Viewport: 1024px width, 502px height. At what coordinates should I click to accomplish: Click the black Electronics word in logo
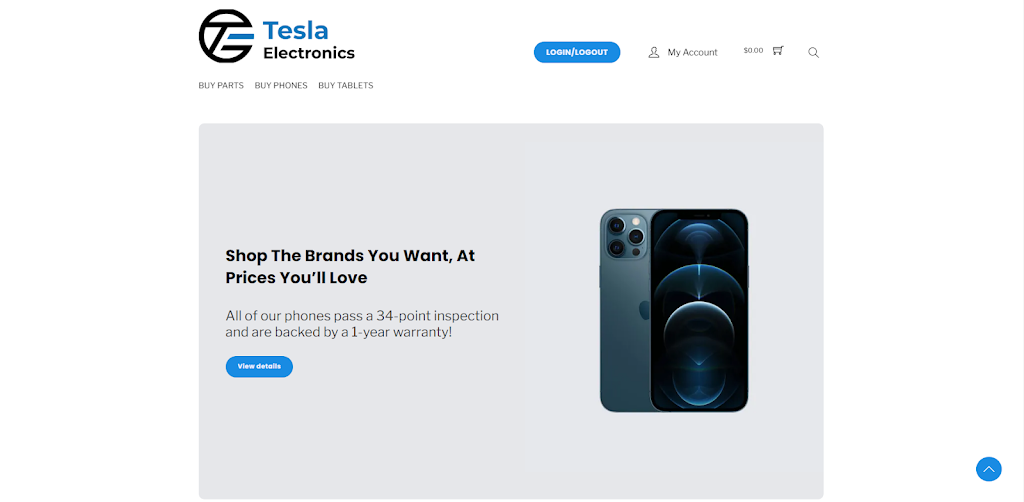[x=309, y=53]
